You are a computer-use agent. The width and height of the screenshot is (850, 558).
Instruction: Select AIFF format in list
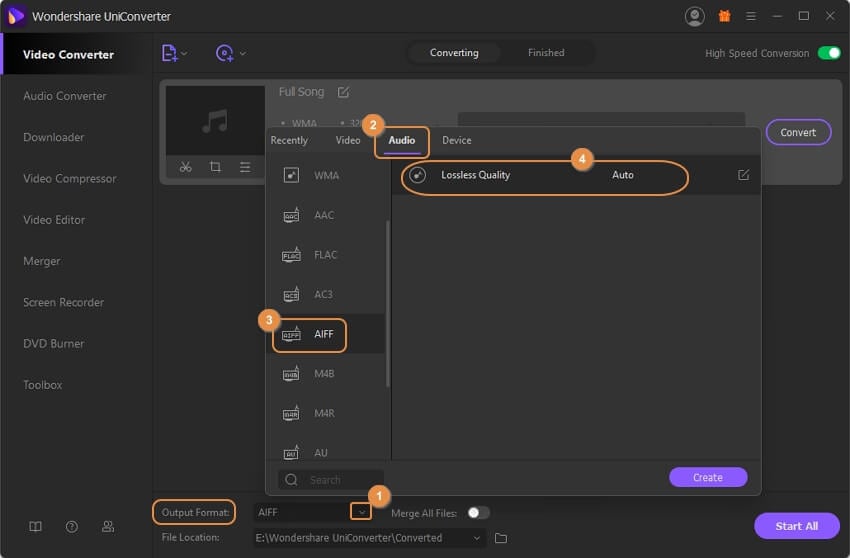click(x=325, y=334)
